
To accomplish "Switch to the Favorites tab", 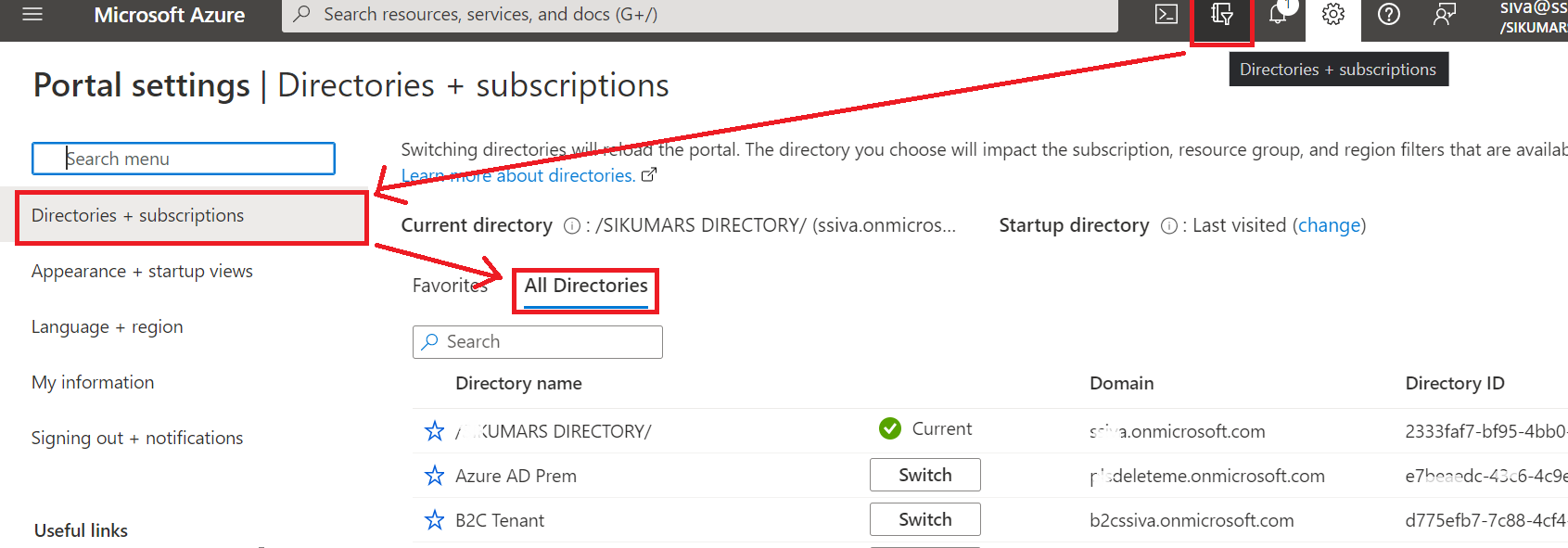I will (x=450, y=286).
